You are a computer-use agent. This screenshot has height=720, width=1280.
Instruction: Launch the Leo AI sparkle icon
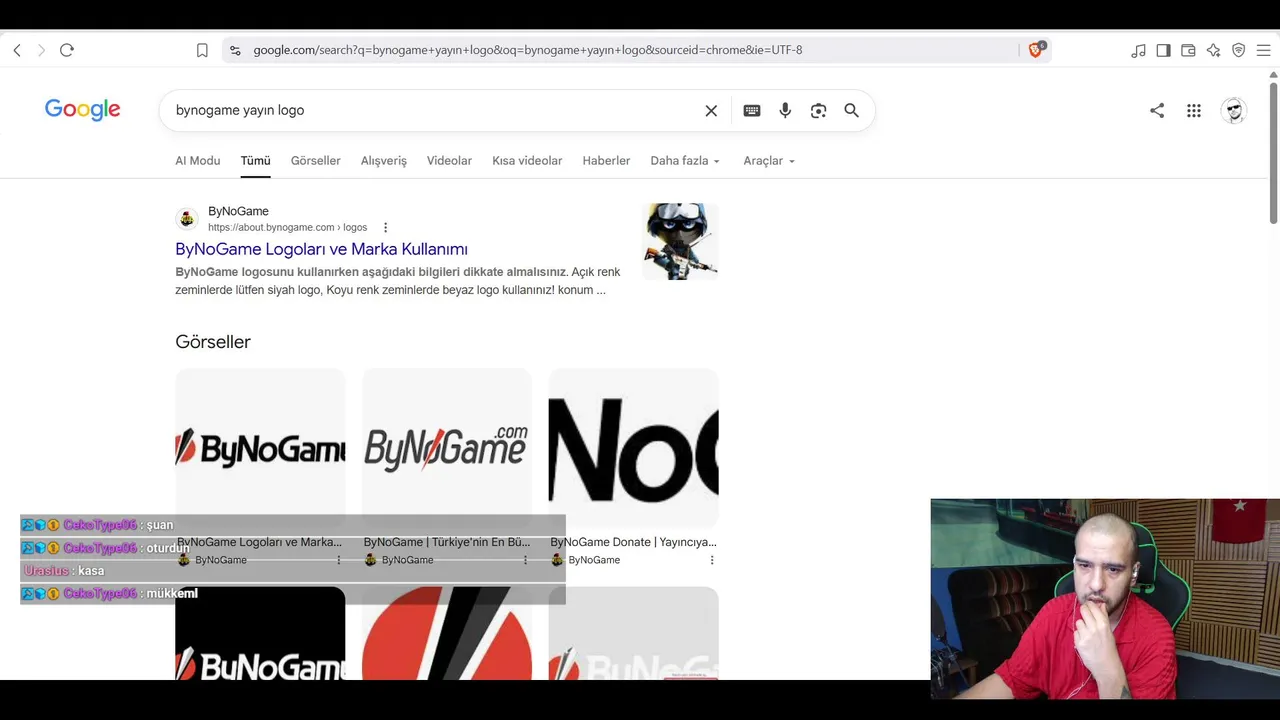tap(1213, 50)
